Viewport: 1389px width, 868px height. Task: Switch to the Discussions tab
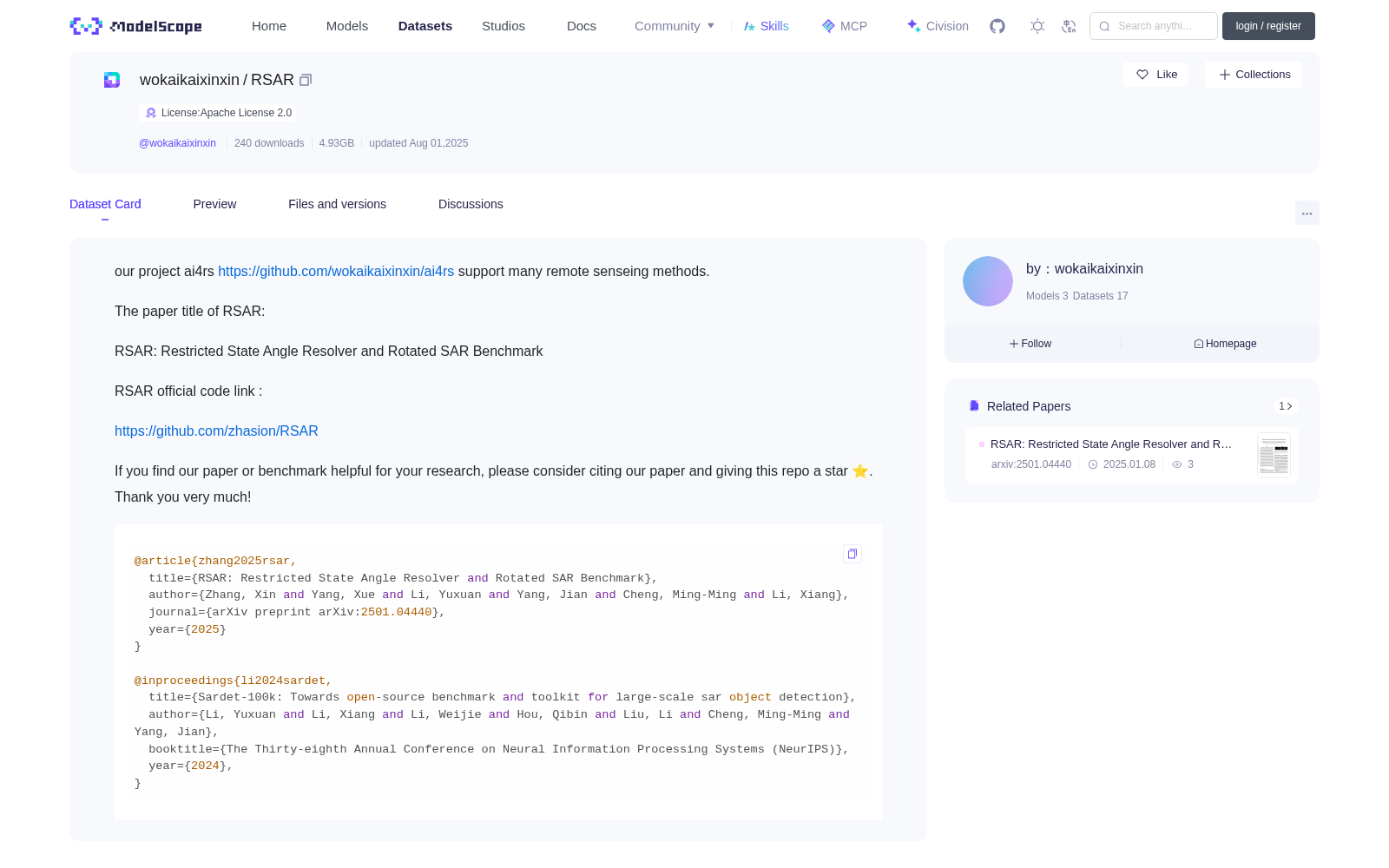[x=471, y=204]
